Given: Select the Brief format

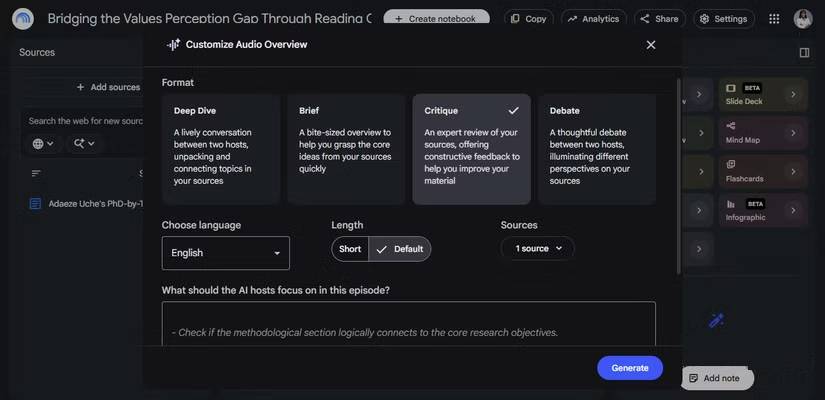Looking at the screenshot, I should 346,149.
